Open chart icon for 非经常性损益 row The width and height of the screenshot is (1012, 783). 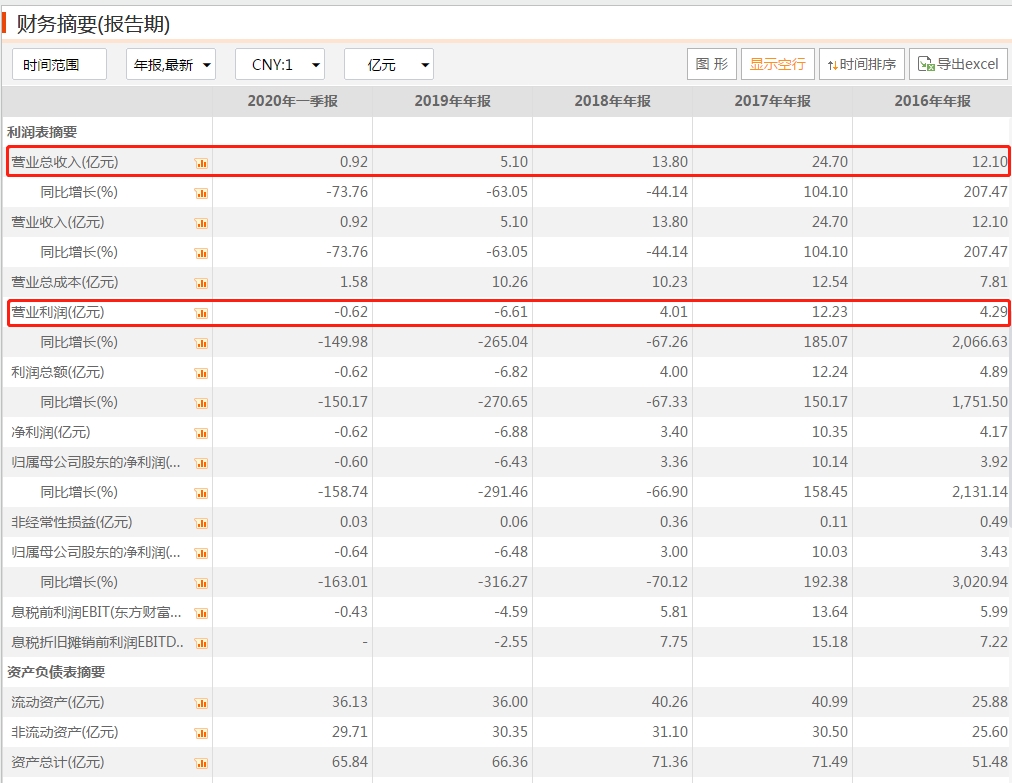[201, 524]
